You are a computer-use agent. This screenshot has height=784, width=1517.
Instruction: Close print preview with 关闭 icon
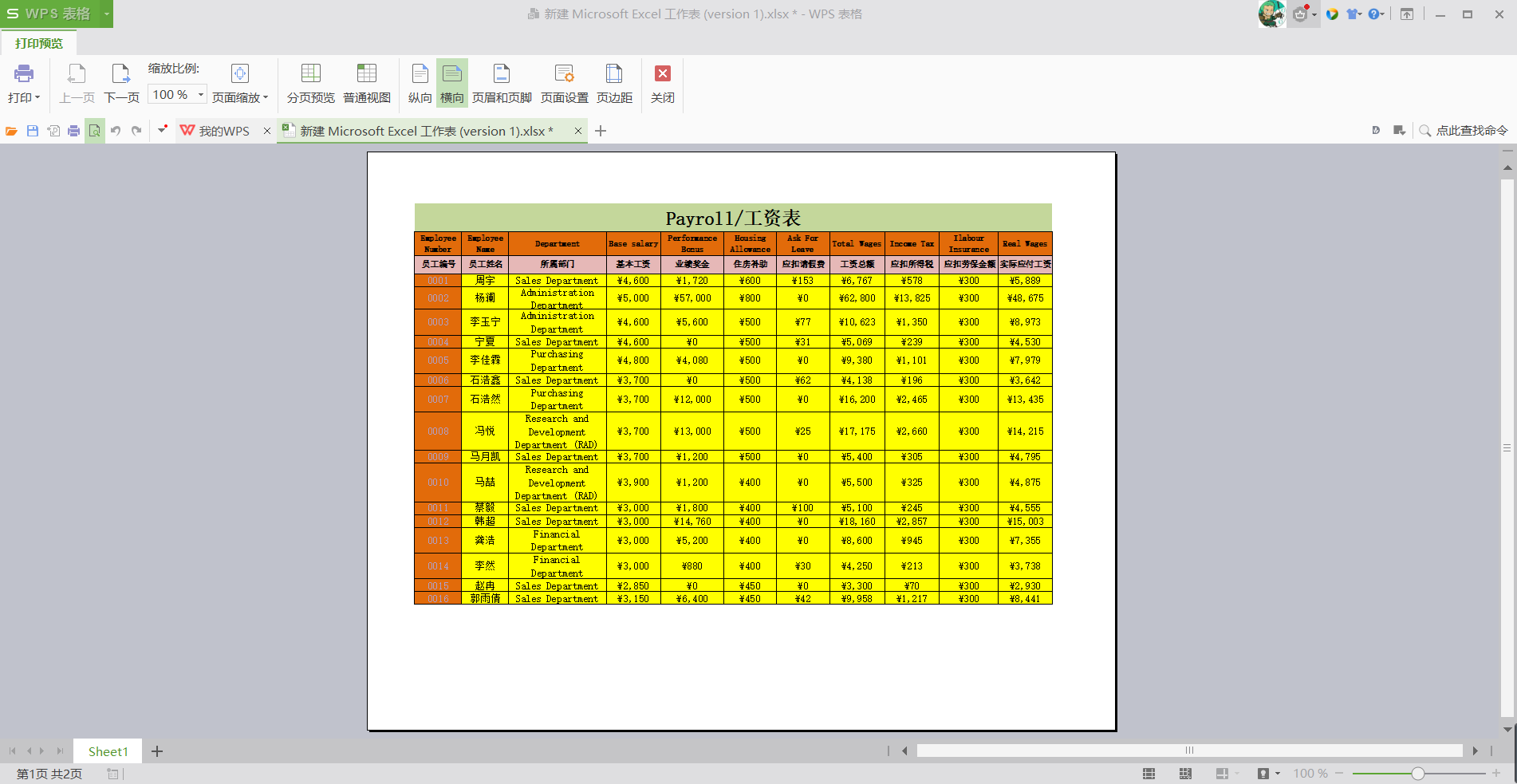662,74
